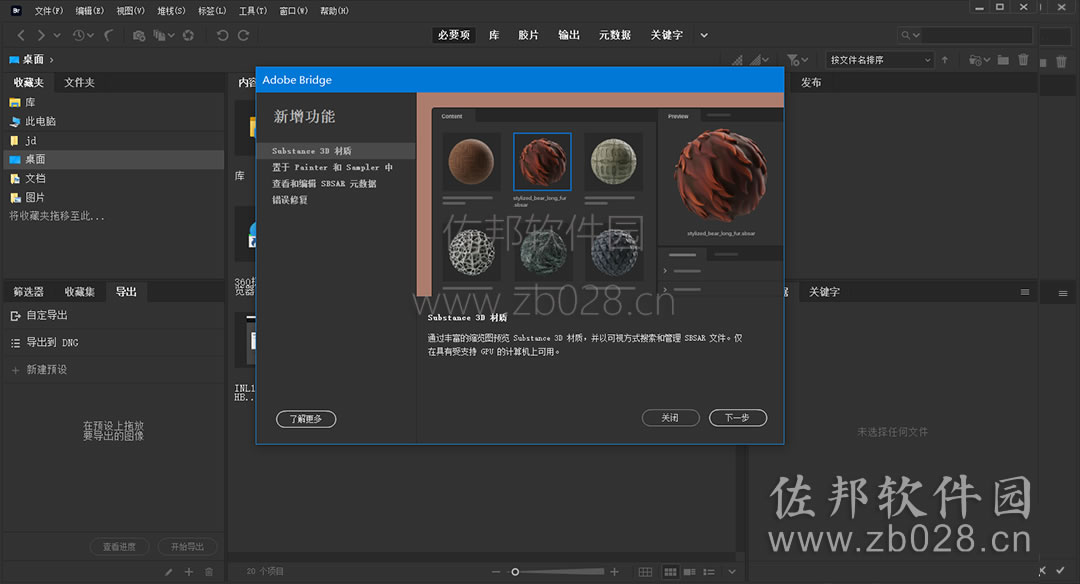Click the edit preset pencil icon
The image size is (1080, 584).
(169, 572)
